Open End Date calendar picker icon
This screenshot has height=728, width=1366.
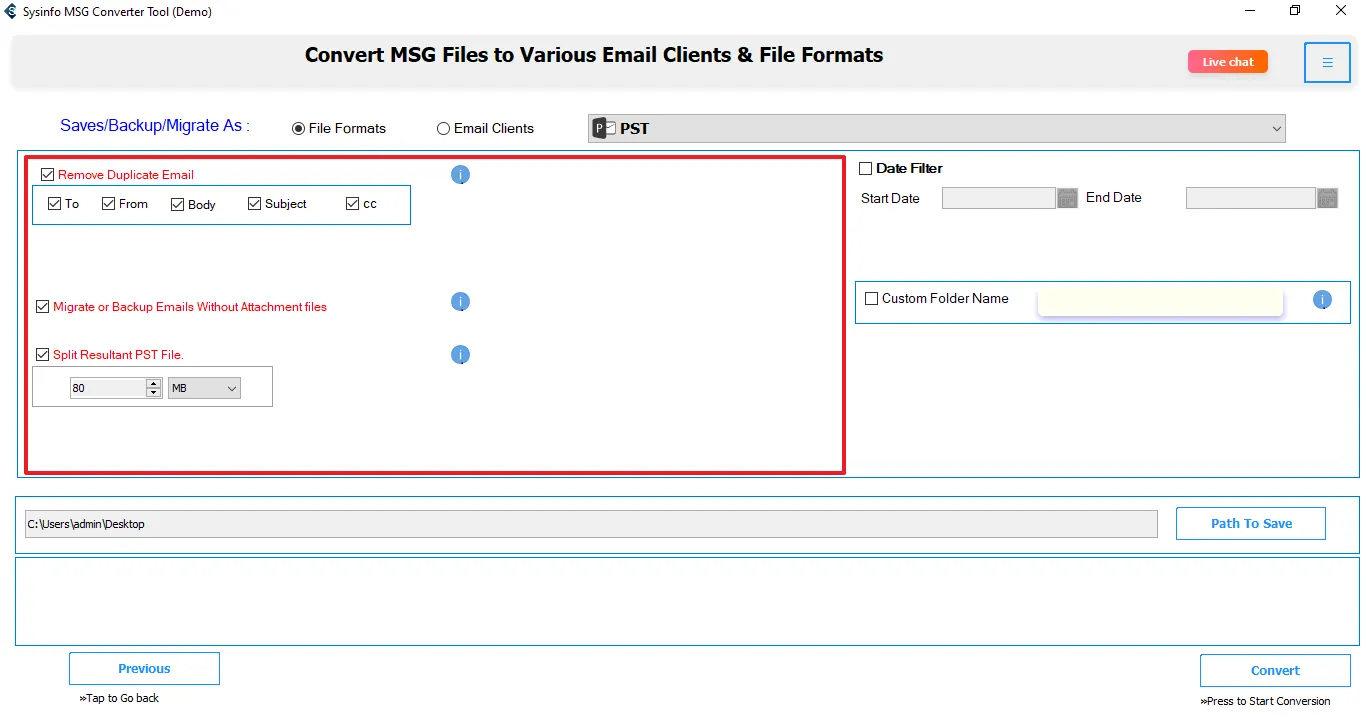tap(1327, 198)
